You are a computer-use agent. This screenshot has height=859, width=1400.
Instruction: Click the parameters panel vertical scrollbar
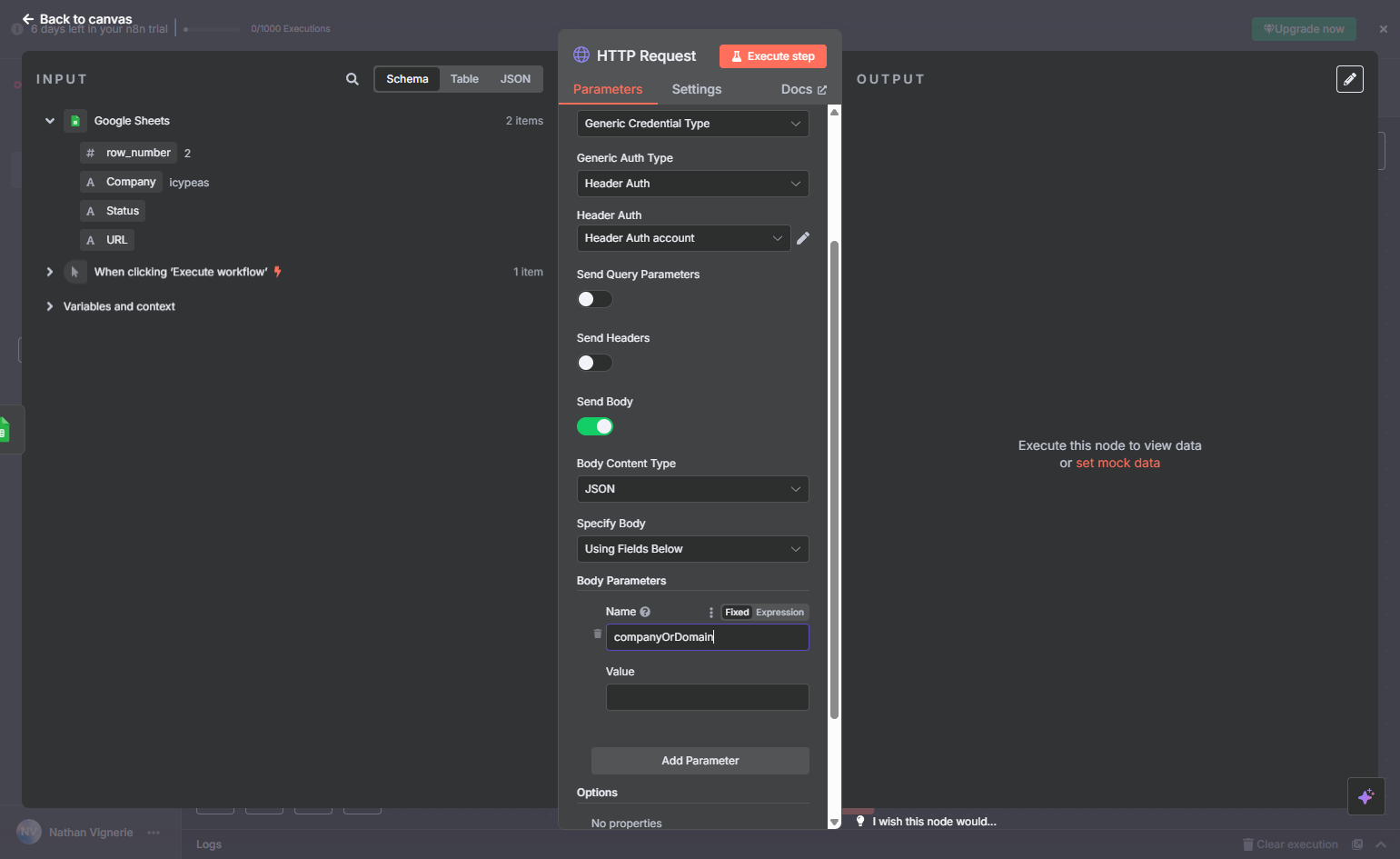pyautogui.click(x=834, y=480)
